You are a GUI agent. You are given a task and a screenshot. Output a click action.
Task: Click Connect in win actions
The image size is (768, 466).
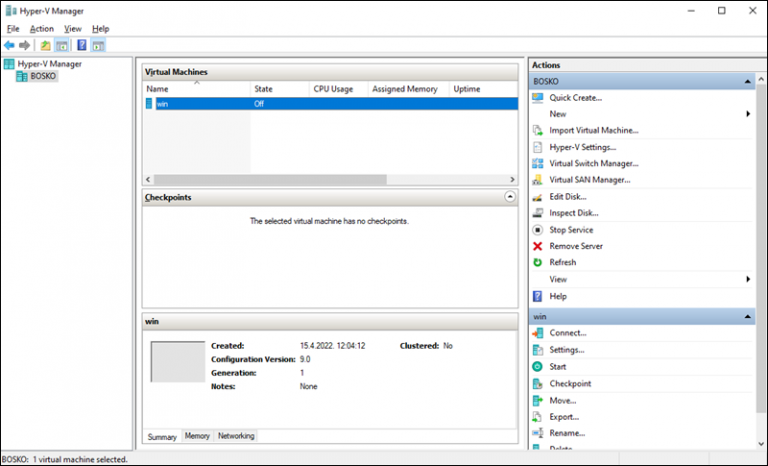click(567, 333)
